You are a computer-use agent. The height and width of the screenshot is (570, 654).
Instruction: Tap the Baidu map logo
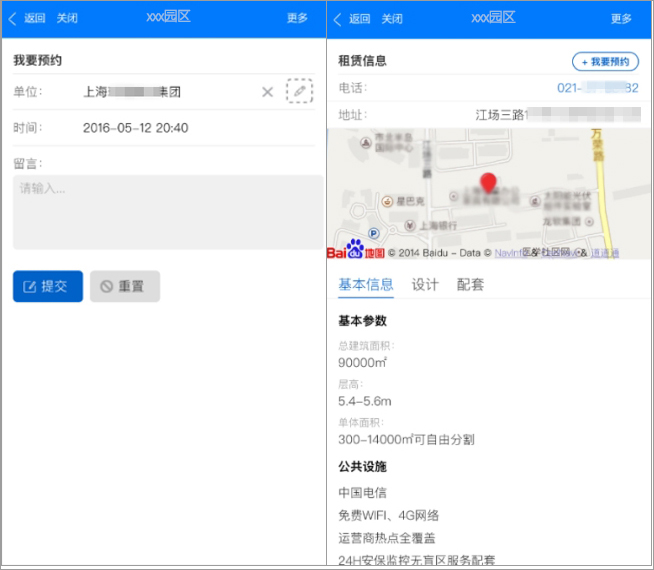[x=355, y=249]
